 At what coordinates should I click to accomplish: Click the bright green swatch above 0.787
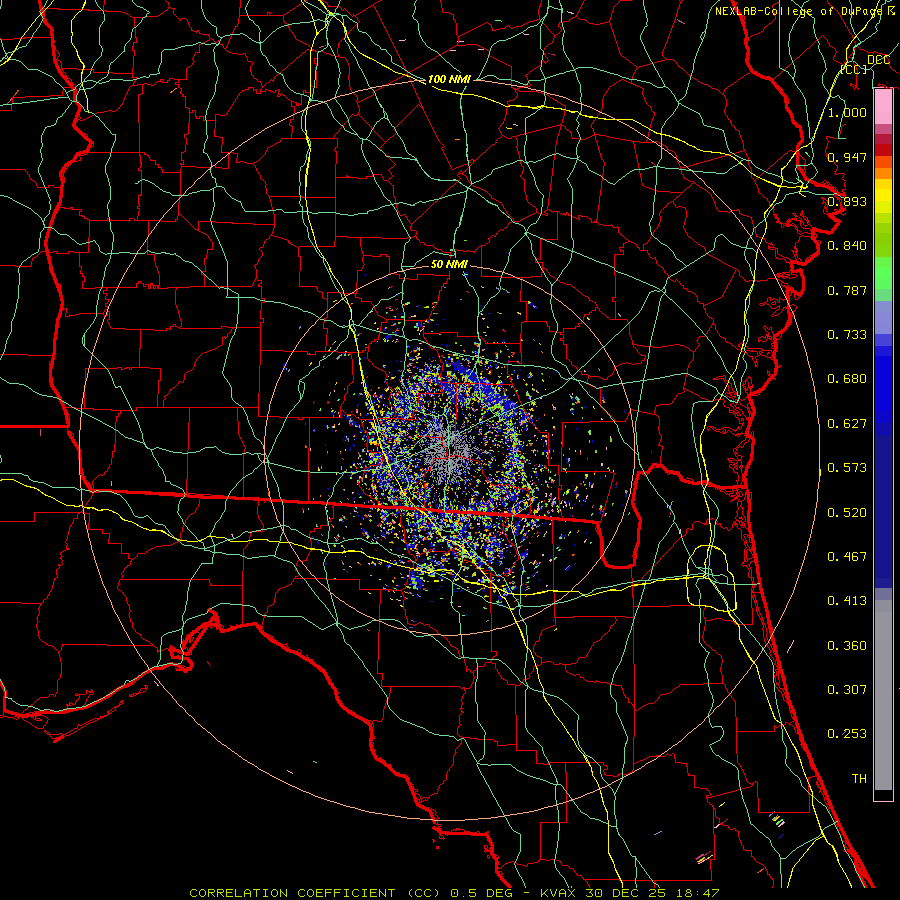883,273
